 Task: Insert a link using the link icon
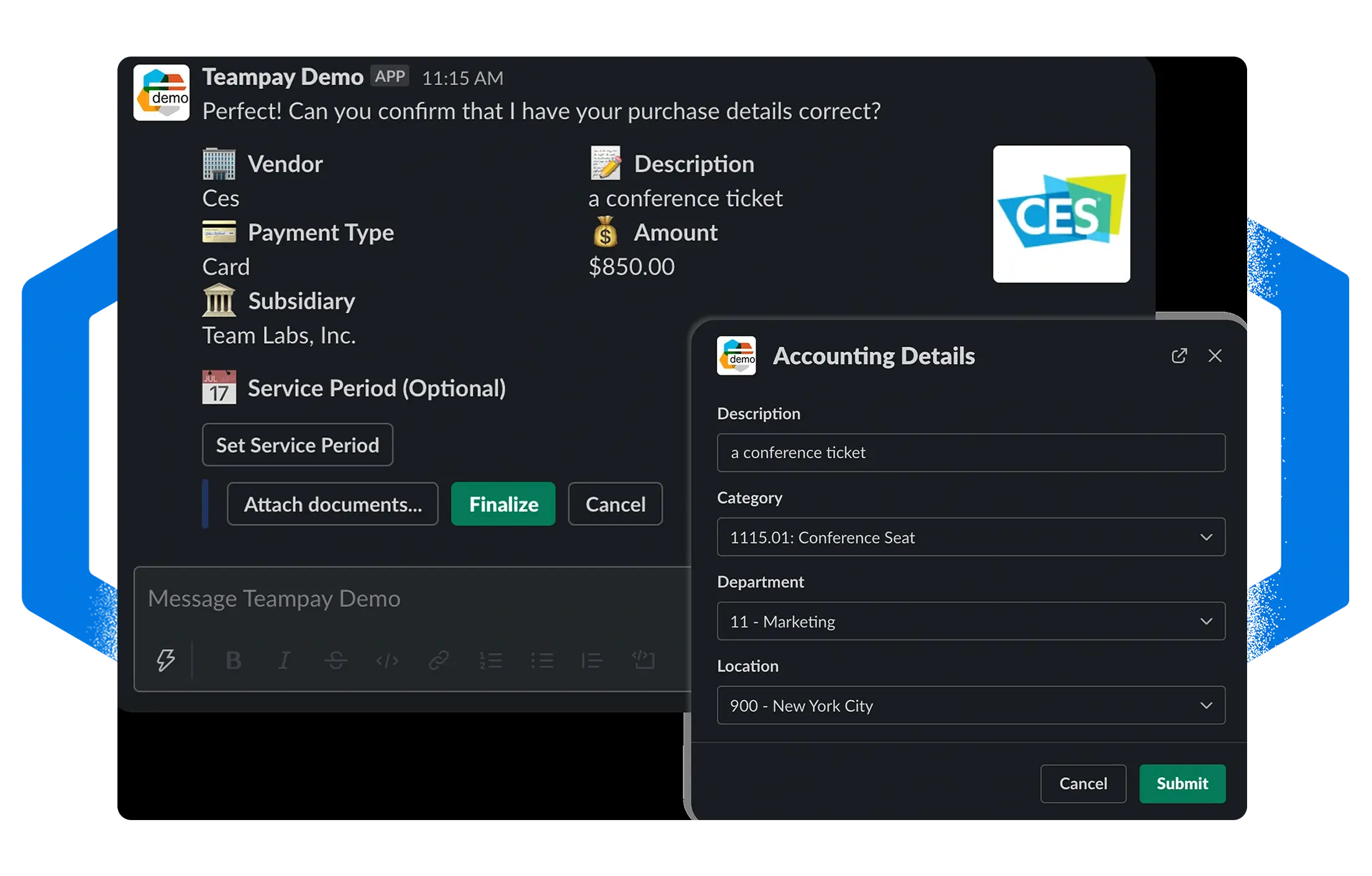[x=439, y=660]
